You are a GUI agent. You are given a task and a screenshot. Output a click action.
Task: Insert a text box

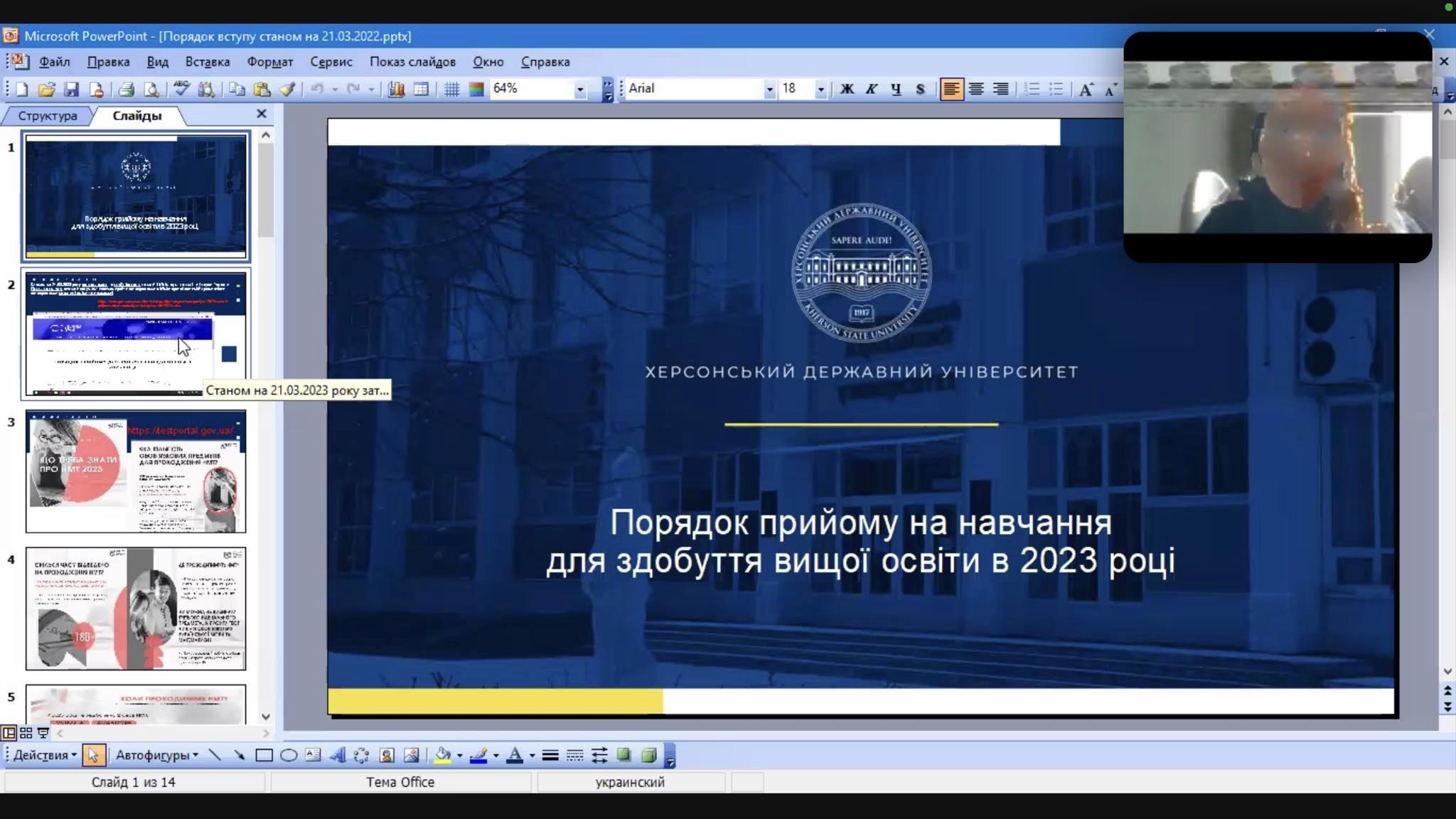[x=313, y=755]
